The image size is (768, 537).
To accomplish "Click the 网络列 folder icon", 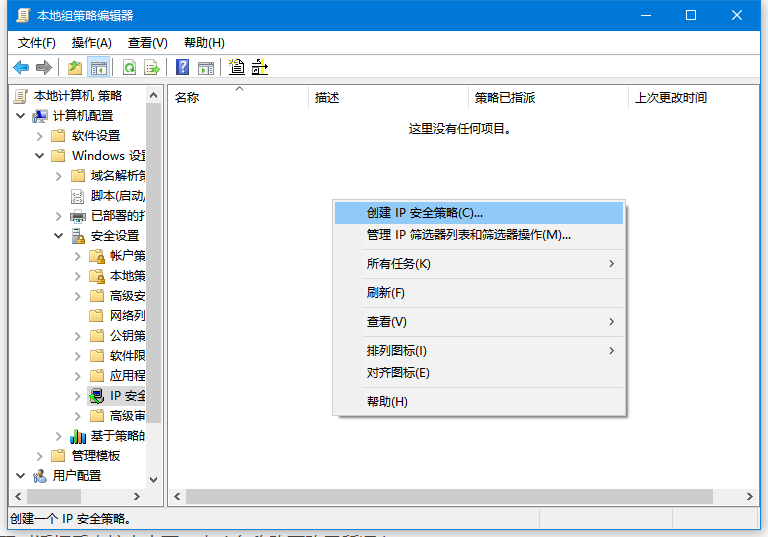I will click(97, 316).
